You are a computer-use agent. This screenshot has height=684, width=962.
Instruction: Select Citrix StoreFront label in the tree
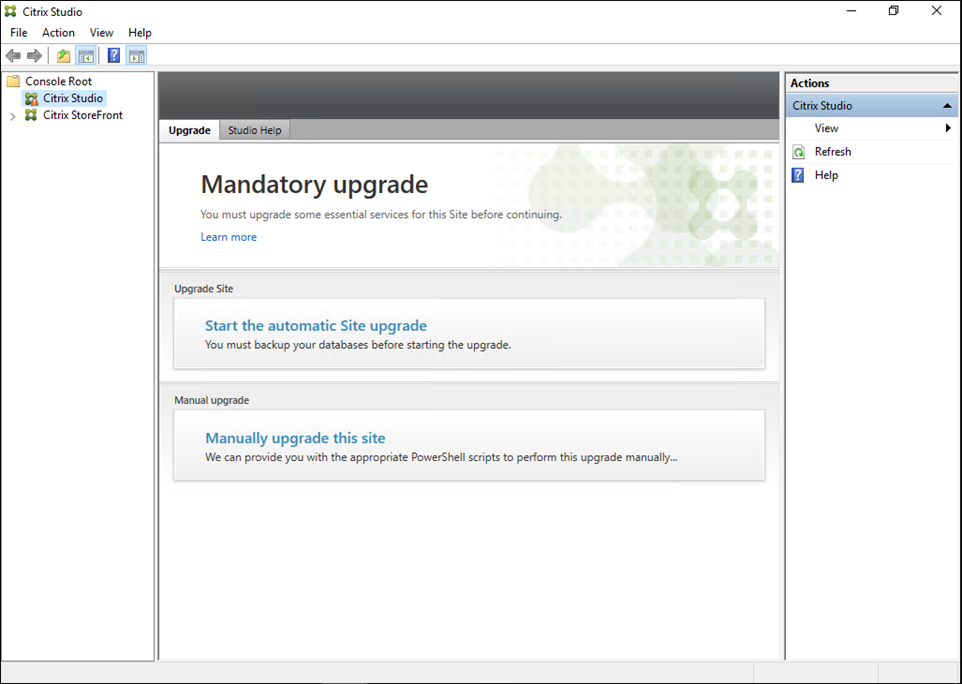point(83,115)
